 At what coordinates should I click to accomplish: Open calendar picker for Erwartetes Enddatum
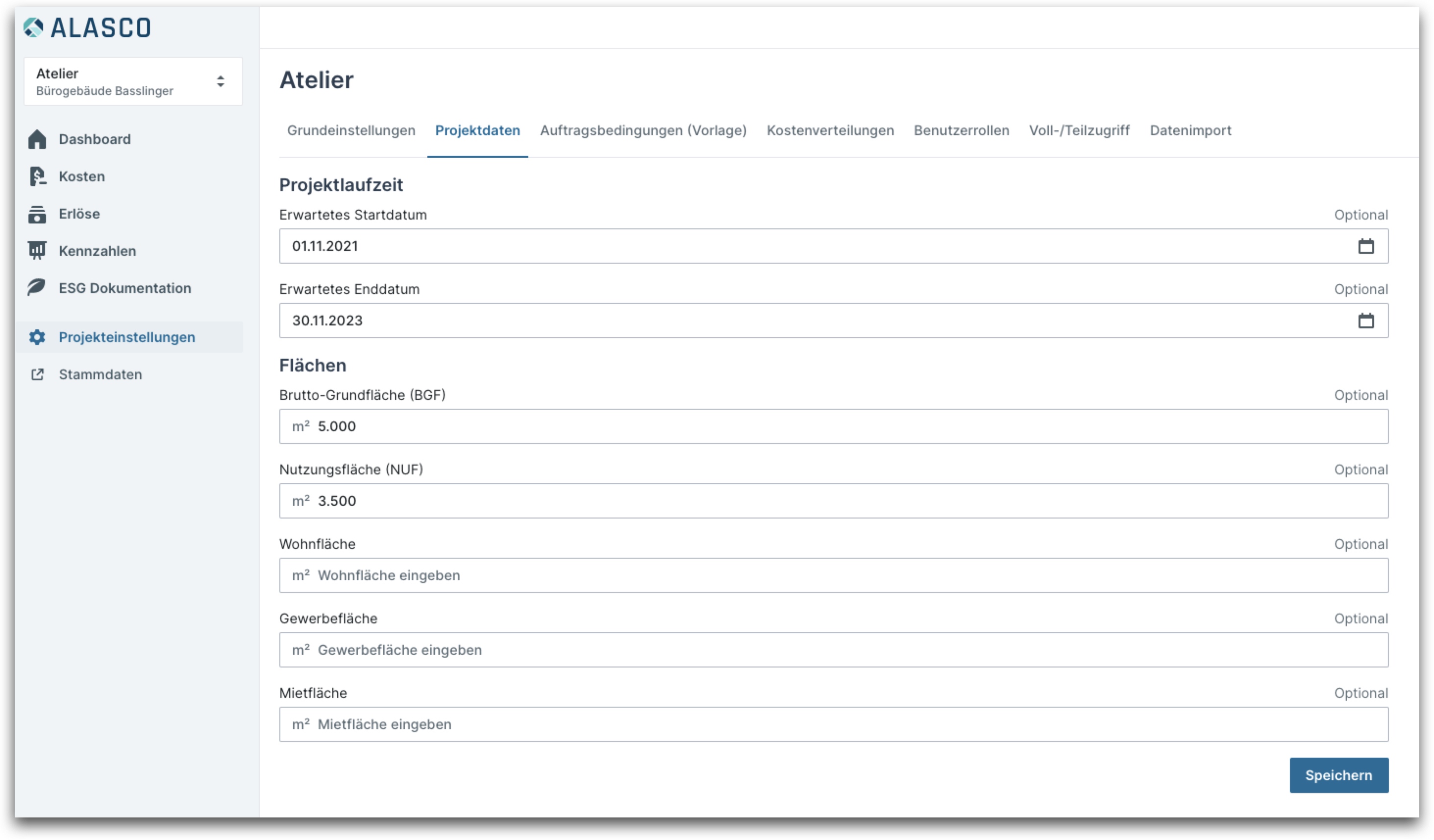tap(1366, 321)
